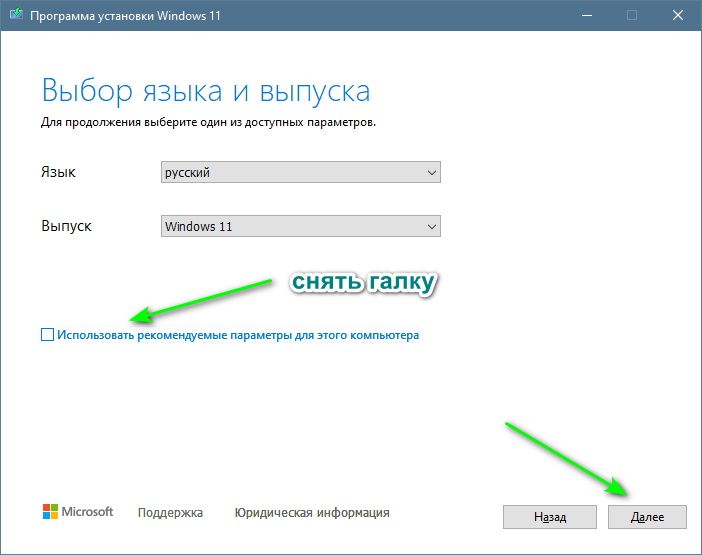Close the Windows 11 setup window
Viewport: 702px width, 555px height.
click(678, 15)
